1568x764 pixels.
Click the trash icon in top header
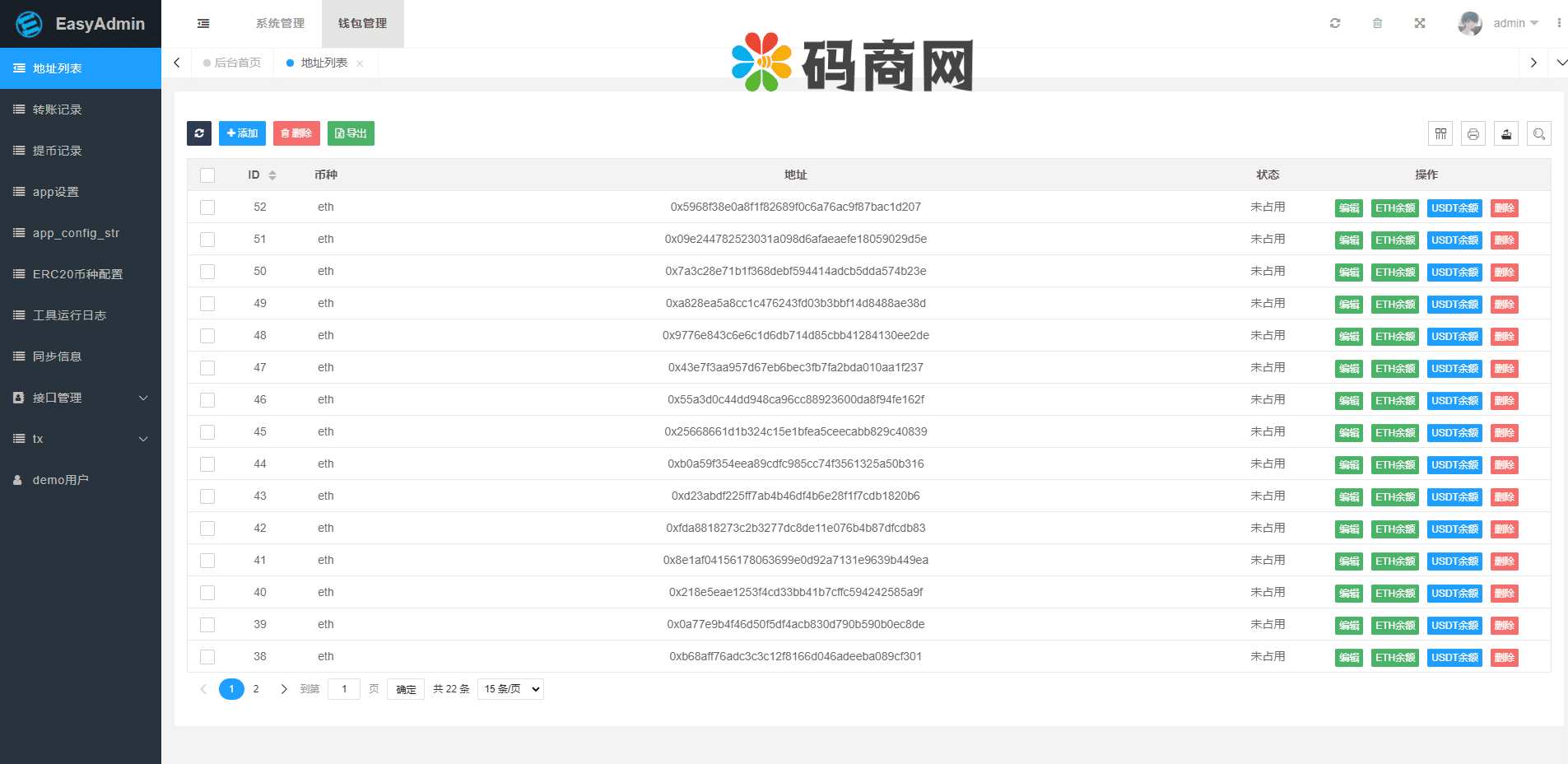coord(1377,23)
